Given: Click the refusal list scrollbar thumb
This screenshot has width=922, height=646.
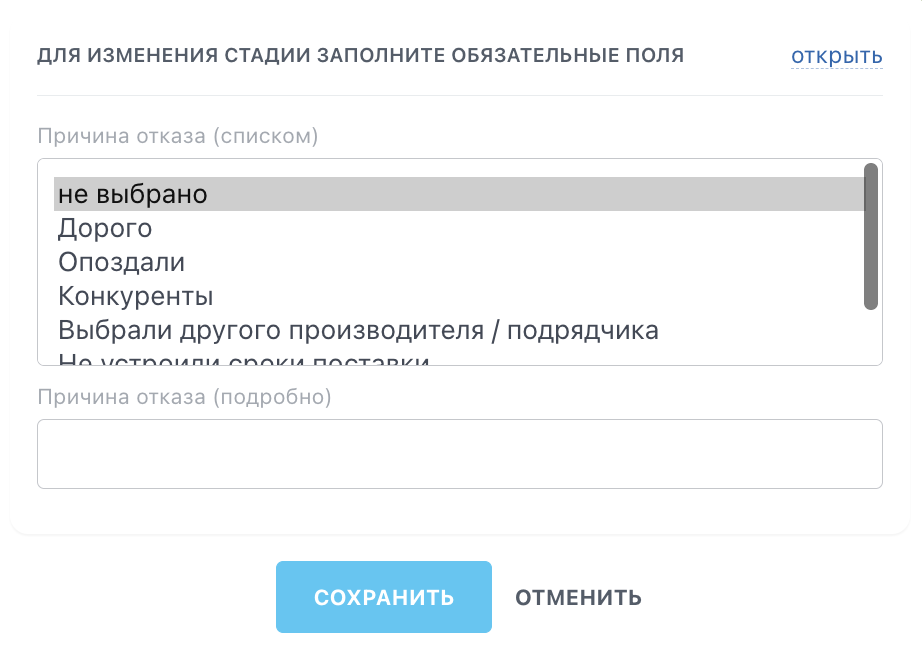Looking at the screenshot, I should 870,236.
